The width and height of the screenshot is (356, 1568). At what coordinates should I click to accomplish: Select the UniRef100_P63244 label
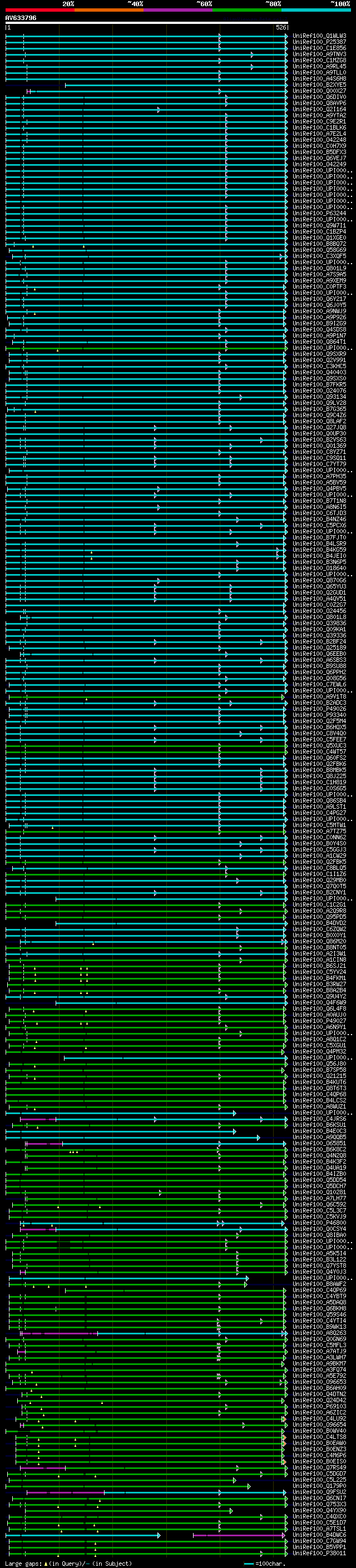coord(319,214)
